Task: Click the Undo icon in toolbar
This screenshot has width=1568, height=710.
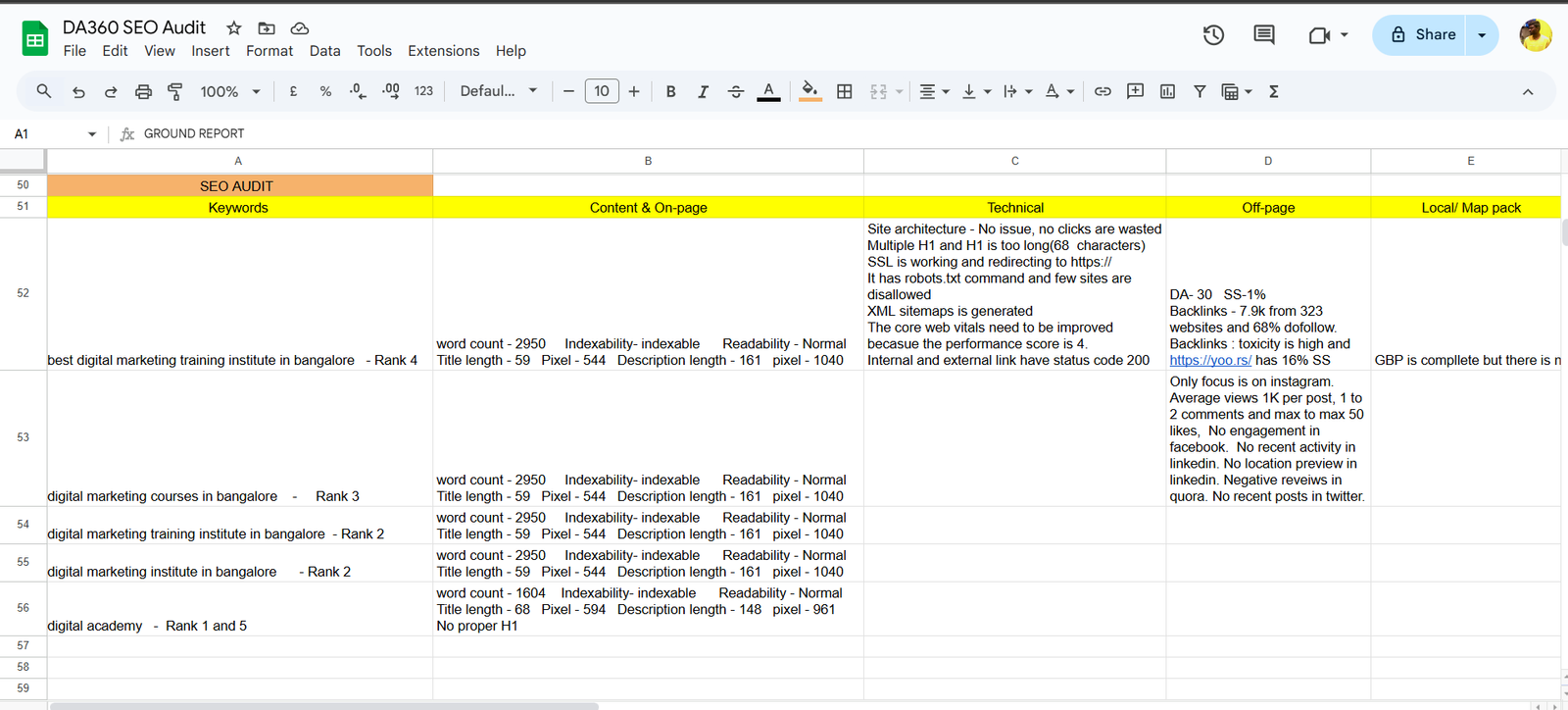Action: pos(78,91)
